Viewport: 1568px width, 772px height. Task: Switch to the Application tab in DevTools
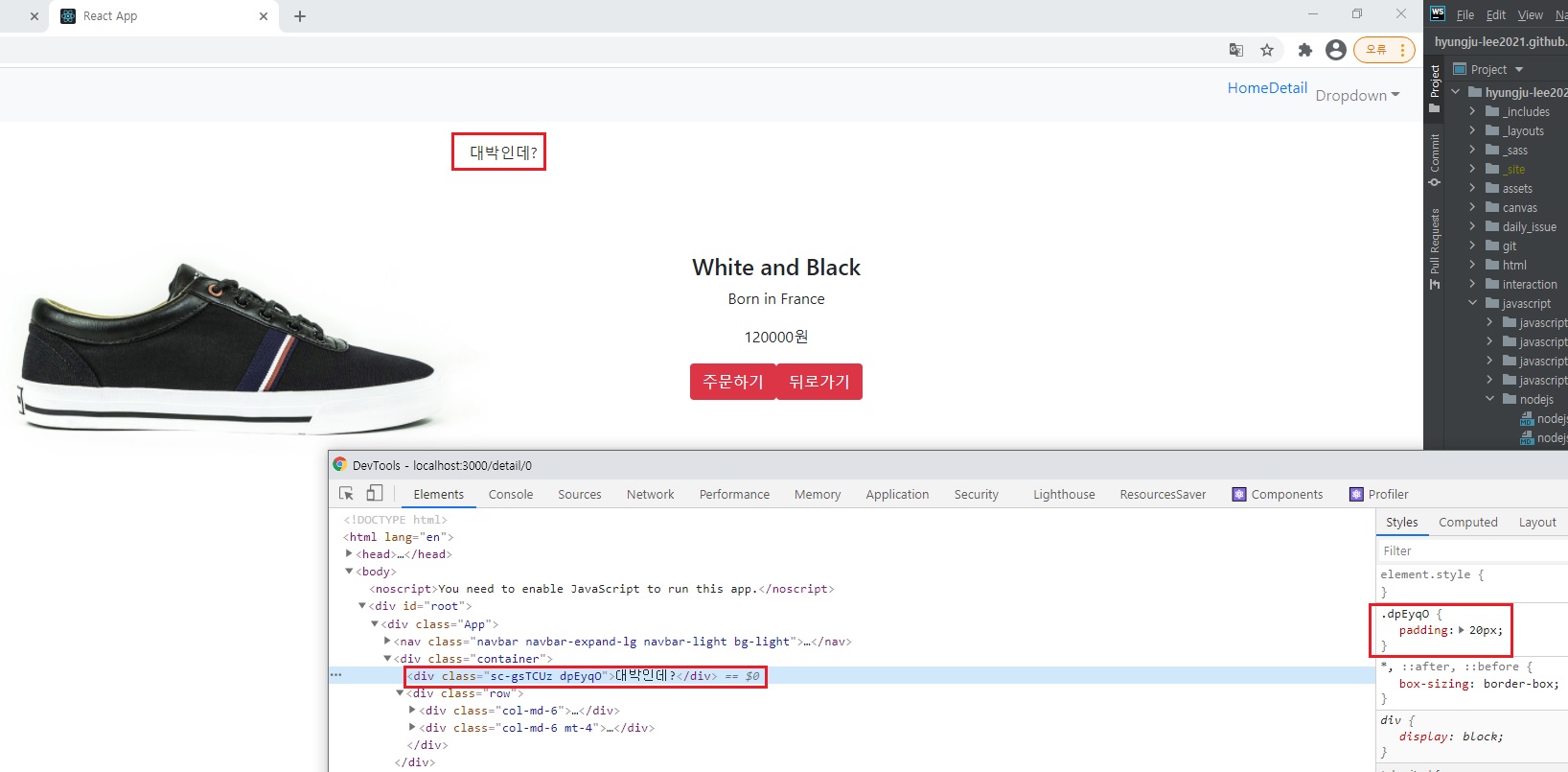[x=897, y=495]
